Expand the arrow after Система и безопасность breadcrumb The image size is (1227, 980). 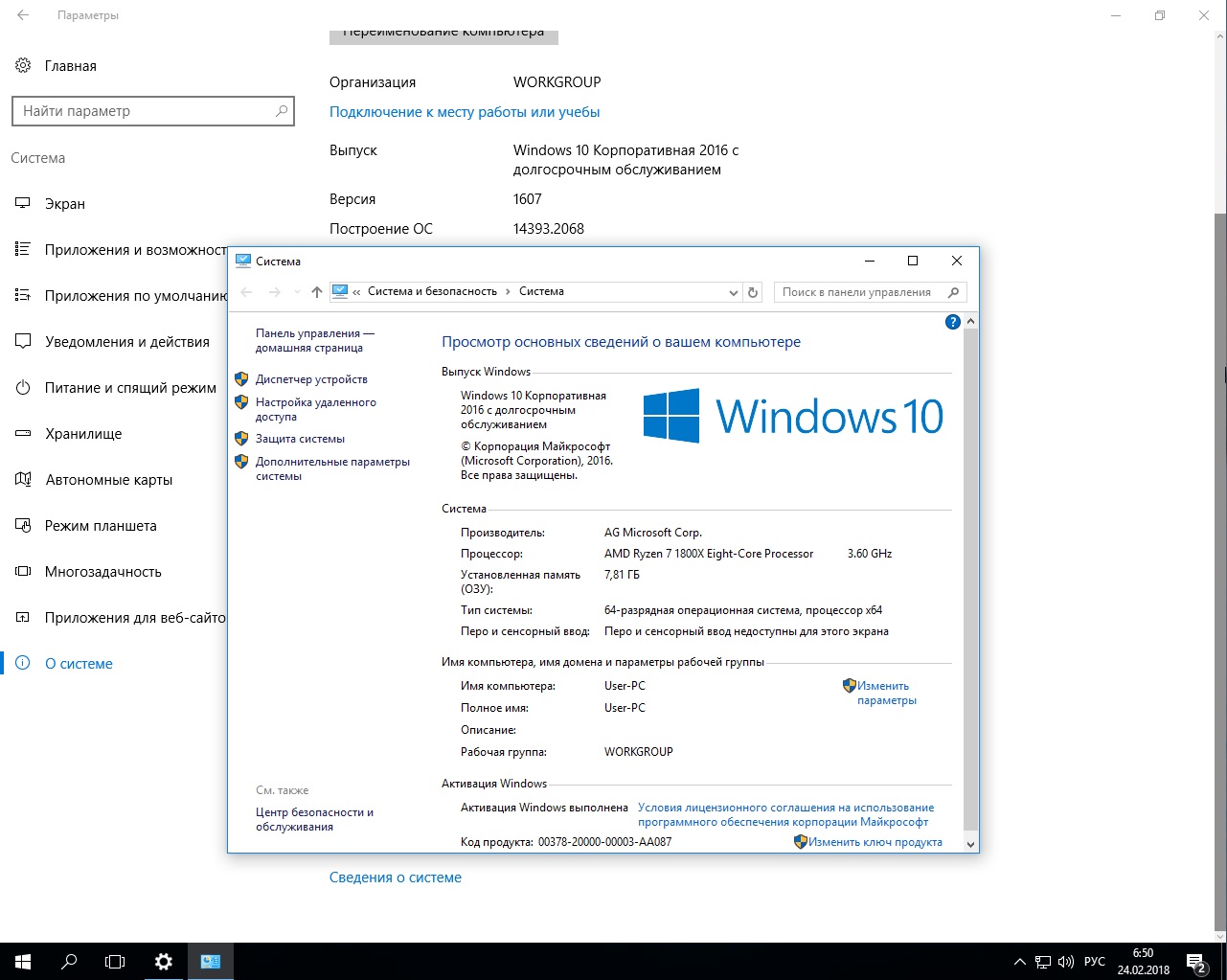point(508,291)
